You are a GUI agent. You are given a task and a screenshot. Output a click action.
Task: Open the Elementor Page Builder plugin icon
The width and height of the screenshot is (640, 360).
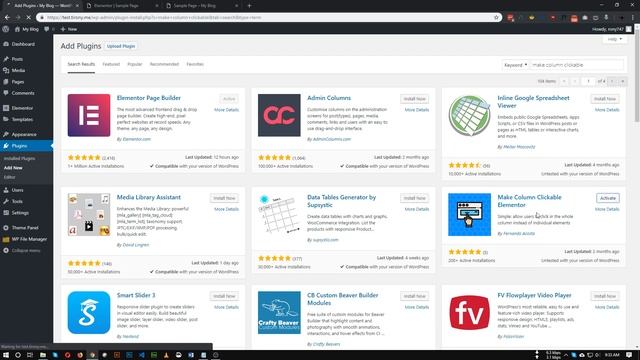[89, 115]
